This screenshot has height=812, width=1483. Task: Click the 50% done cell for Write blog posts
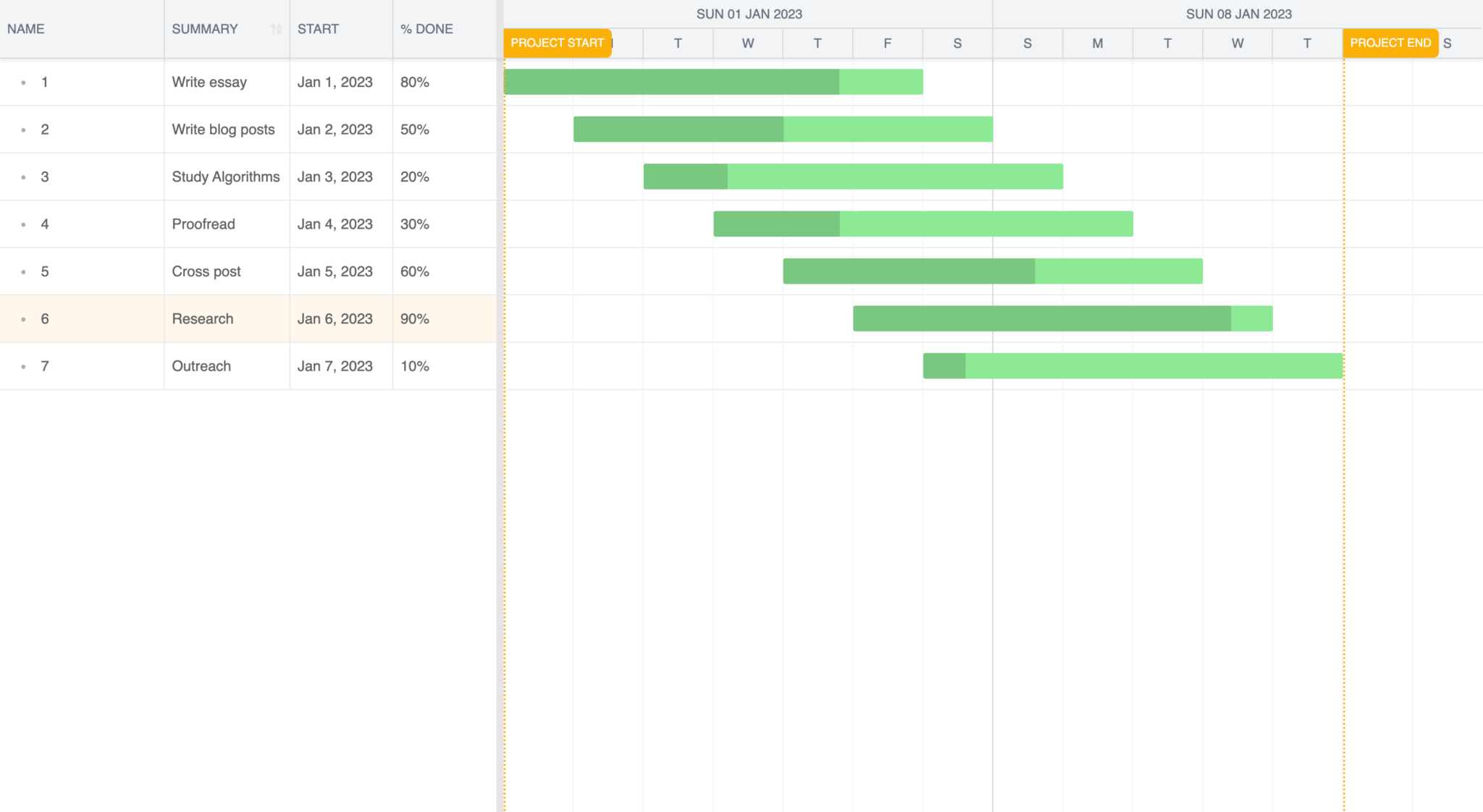pos(415,129)
